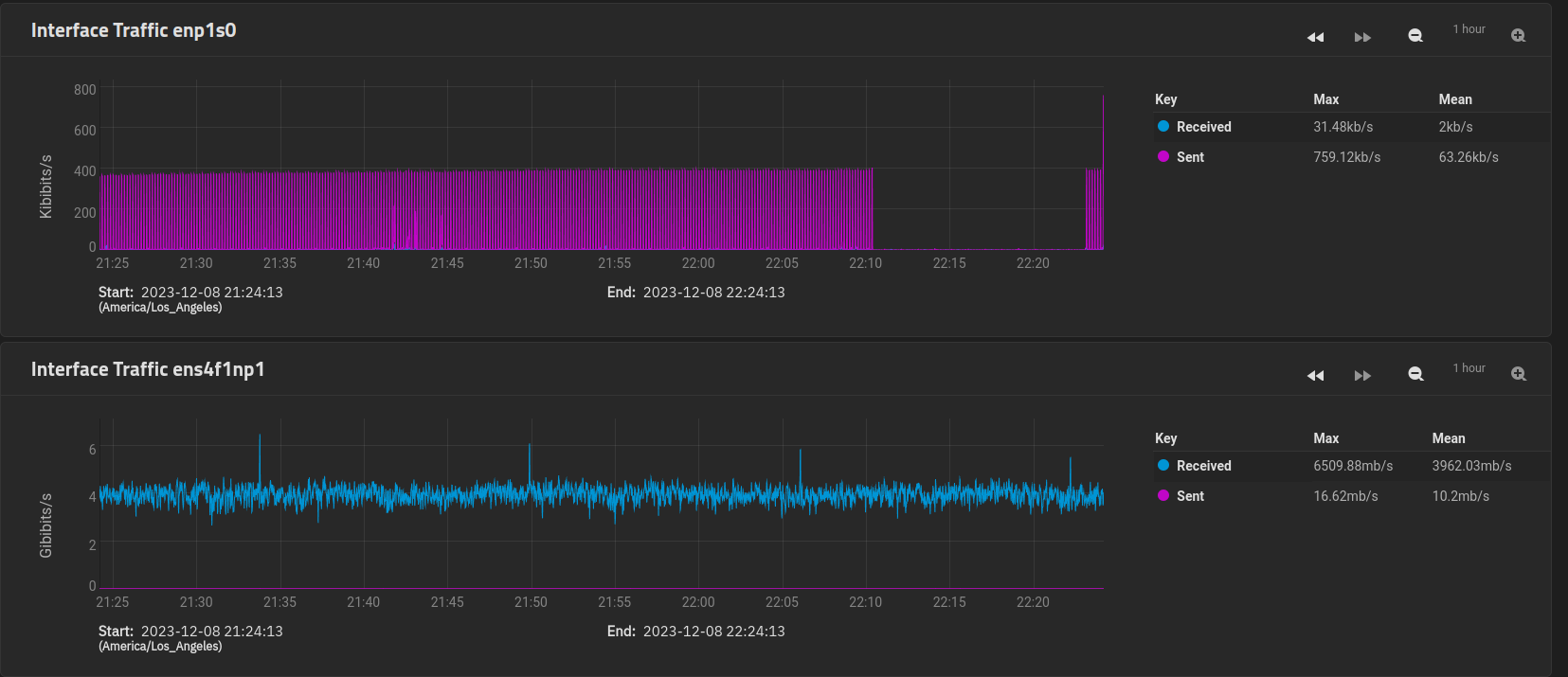The height and width of the screenshot is (677, 1568).
Task: Click the Key header in enp1s0 legend
Action: [1166, 99]
